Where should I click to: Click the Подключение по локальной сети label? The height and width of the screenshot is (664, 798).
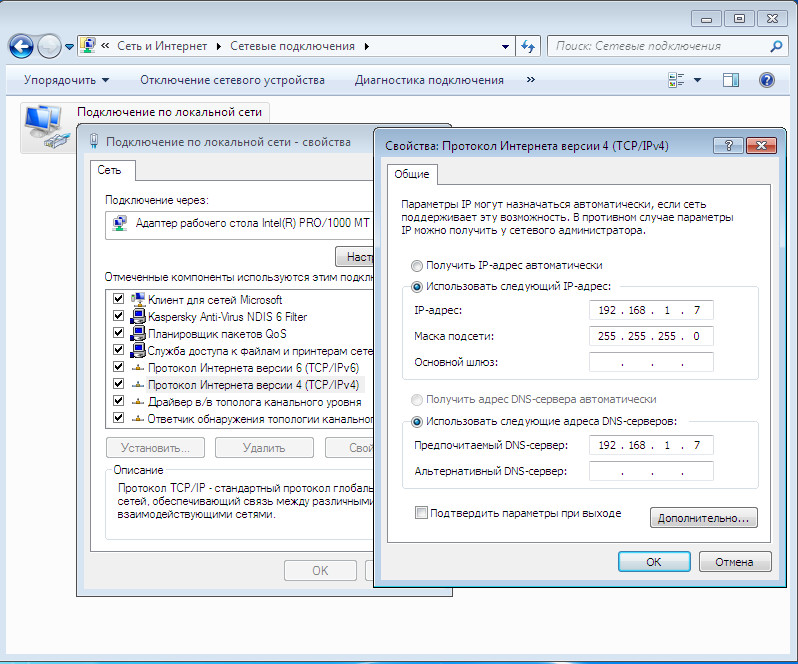(169, 112)
